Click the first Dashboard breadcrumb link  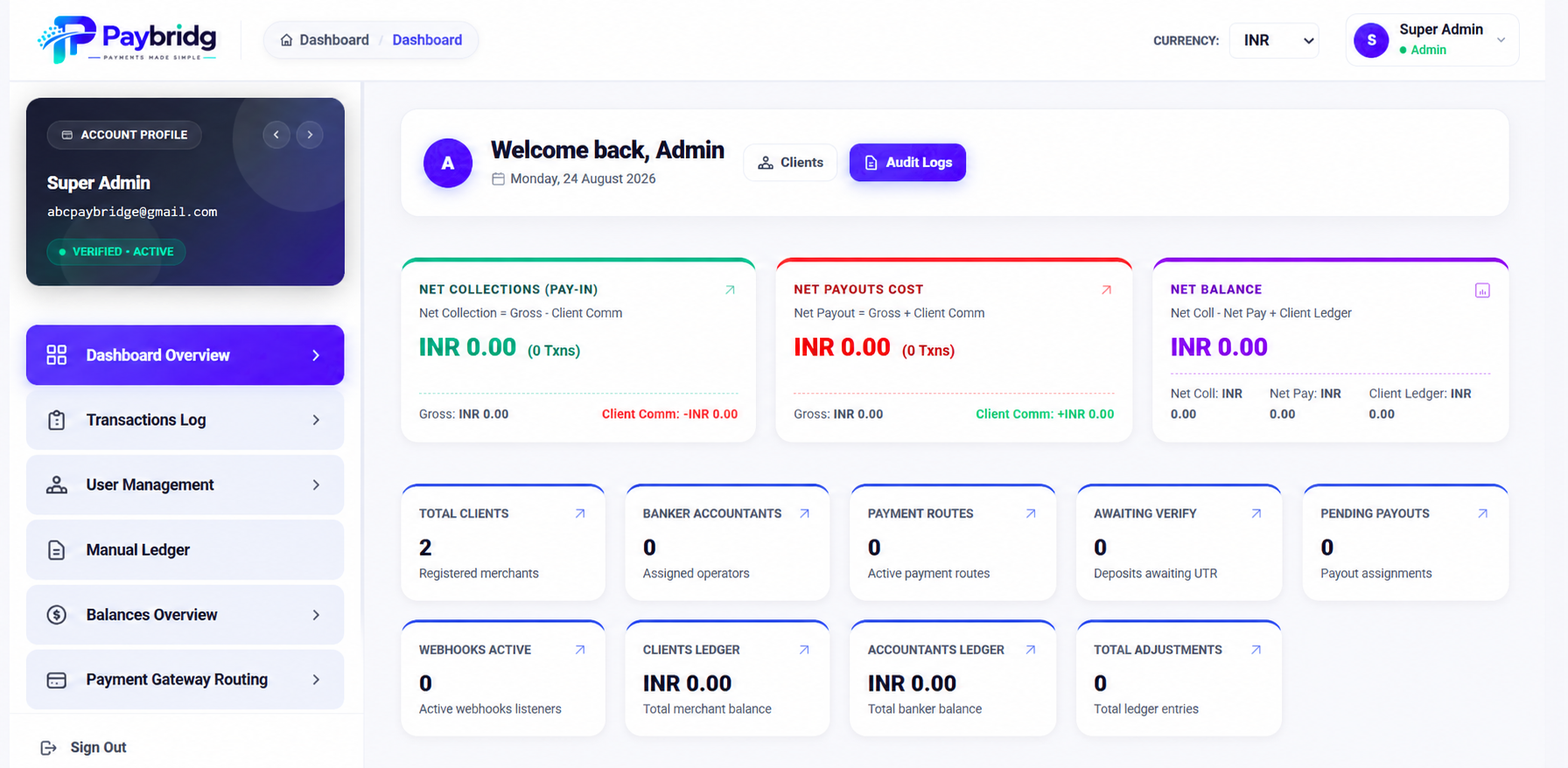[334, 40]
